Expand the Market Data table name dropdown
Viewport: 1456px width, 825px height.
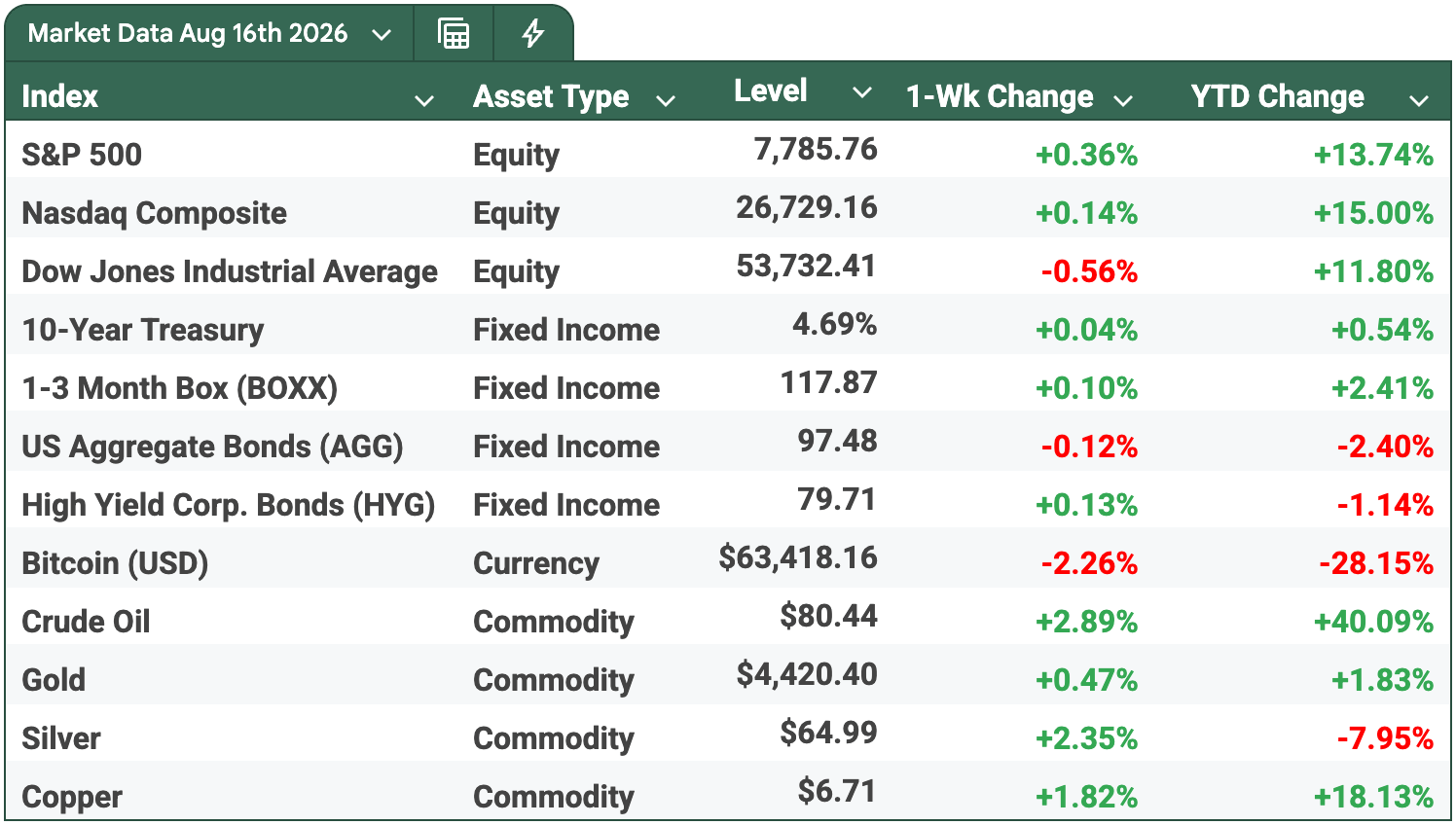pyautogui.click(x=382, y=35)
